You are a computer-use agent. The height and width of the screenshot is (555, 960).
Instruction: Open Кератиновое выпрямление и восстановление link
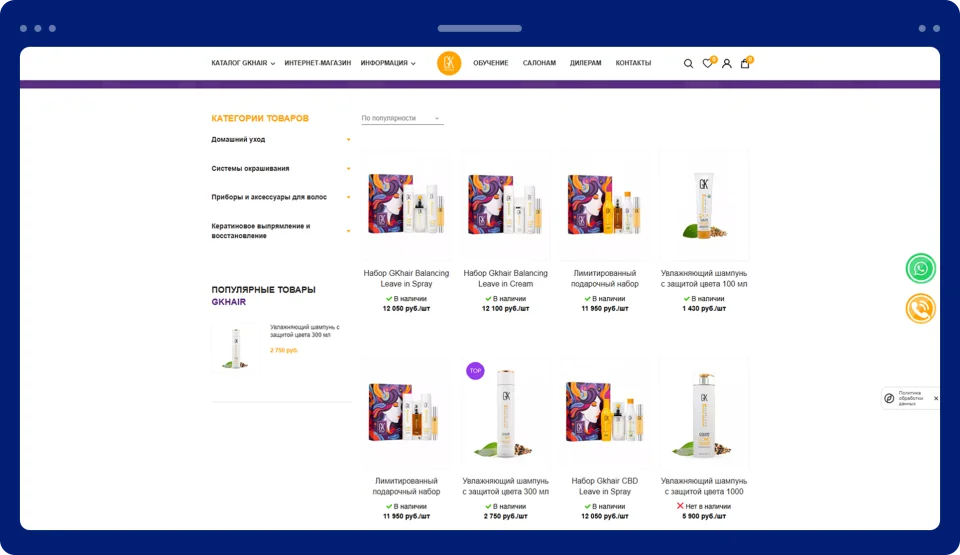(261, 231)
